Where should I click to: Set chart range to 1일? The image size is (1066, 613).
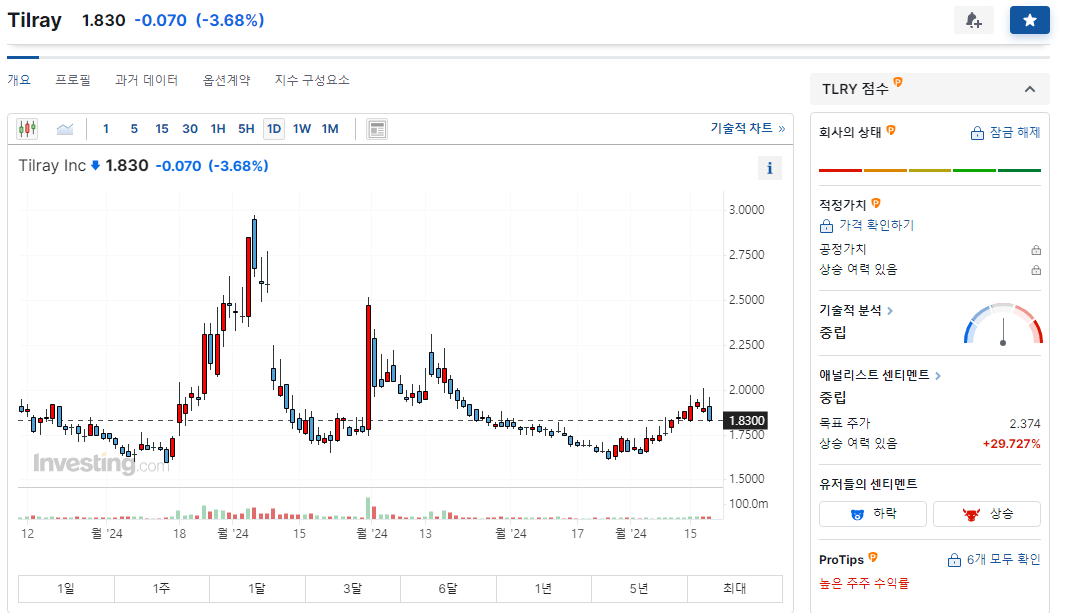[66, 589]
